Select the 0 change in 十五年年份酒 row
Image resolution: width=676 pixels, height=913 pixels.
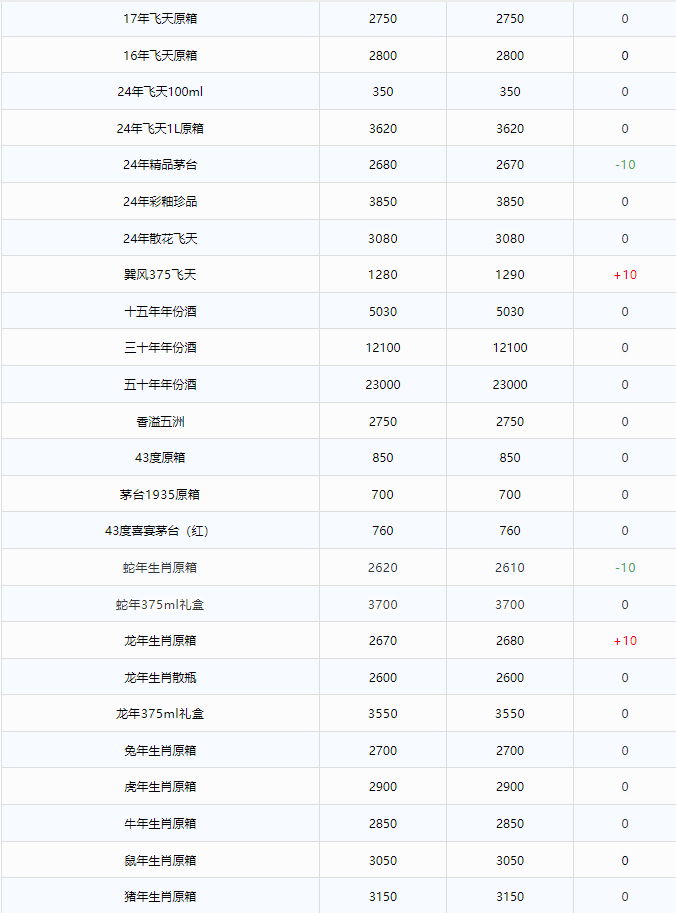pyautogui.click(x=625, y=312)
